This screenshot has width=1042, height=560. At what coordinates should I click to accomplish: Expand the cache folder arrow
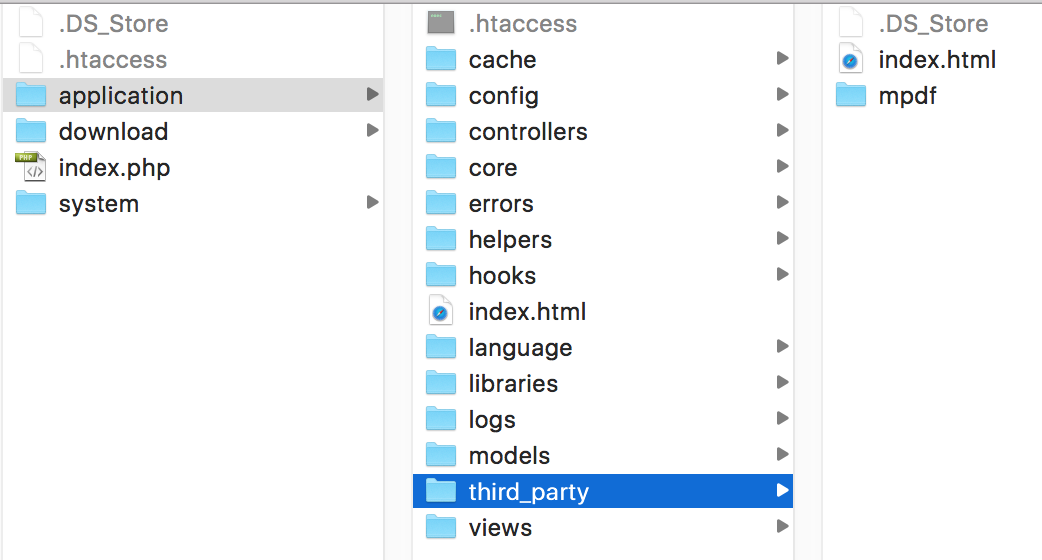click(782, 60)
